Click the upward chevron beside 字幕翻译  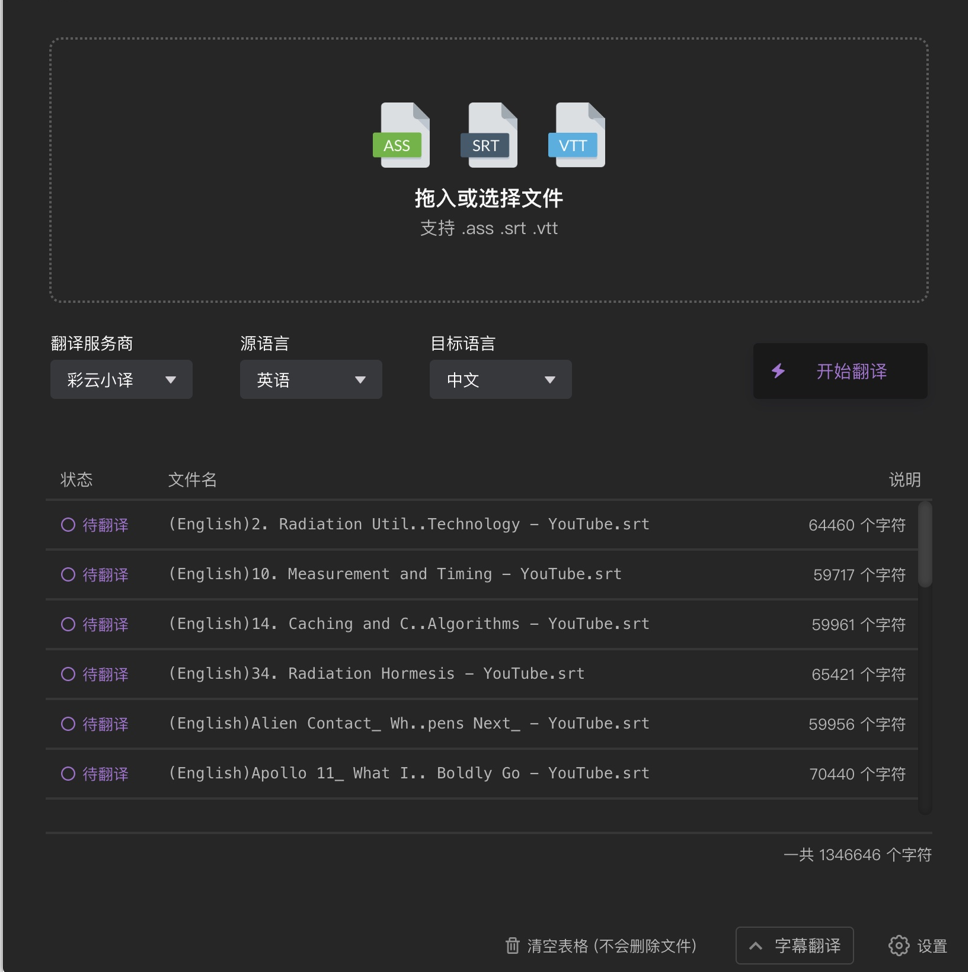(756, 945)
